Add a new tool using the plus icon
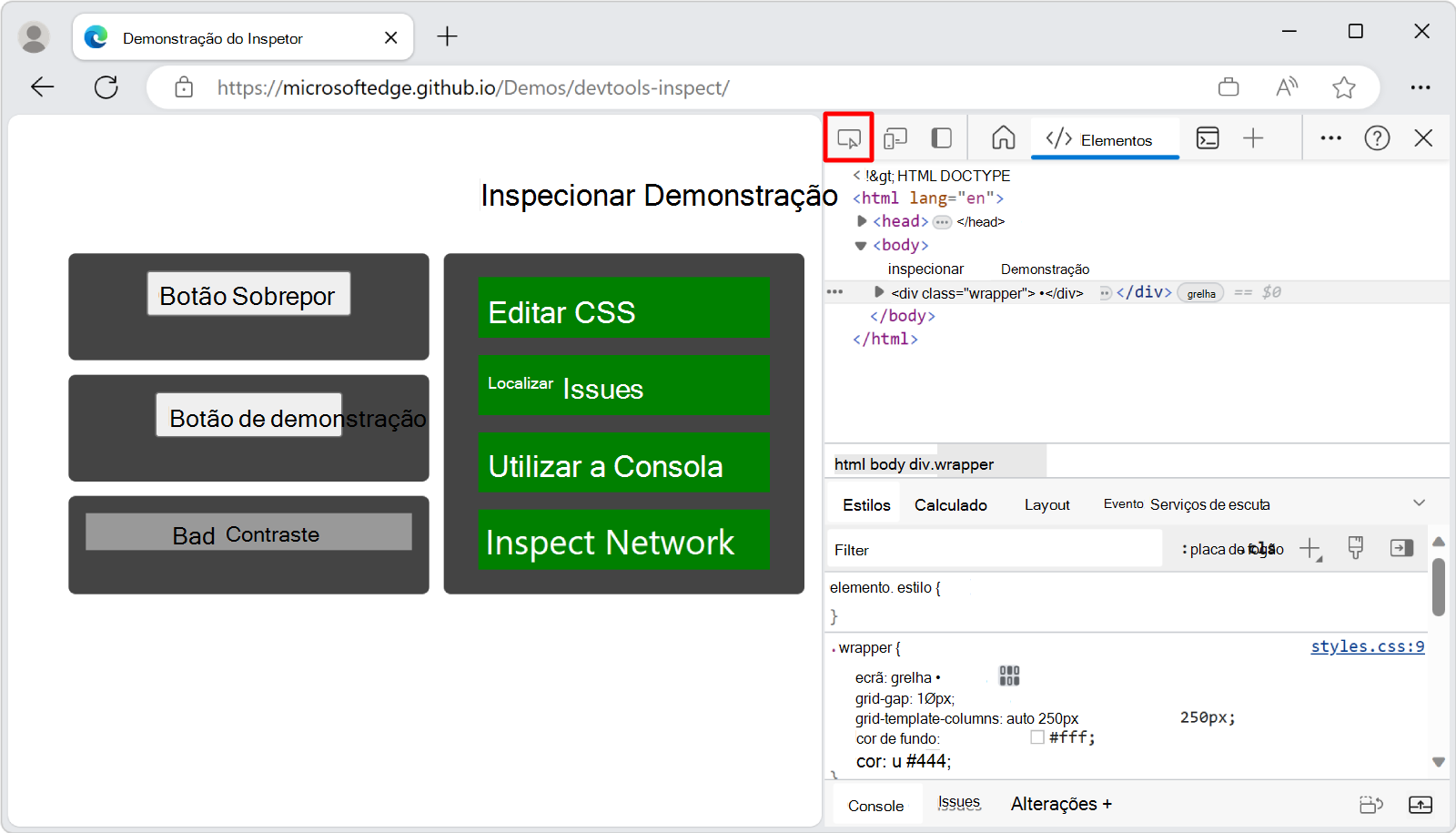The height and width of the screenshot is (833, 1456). (1254, 137)
